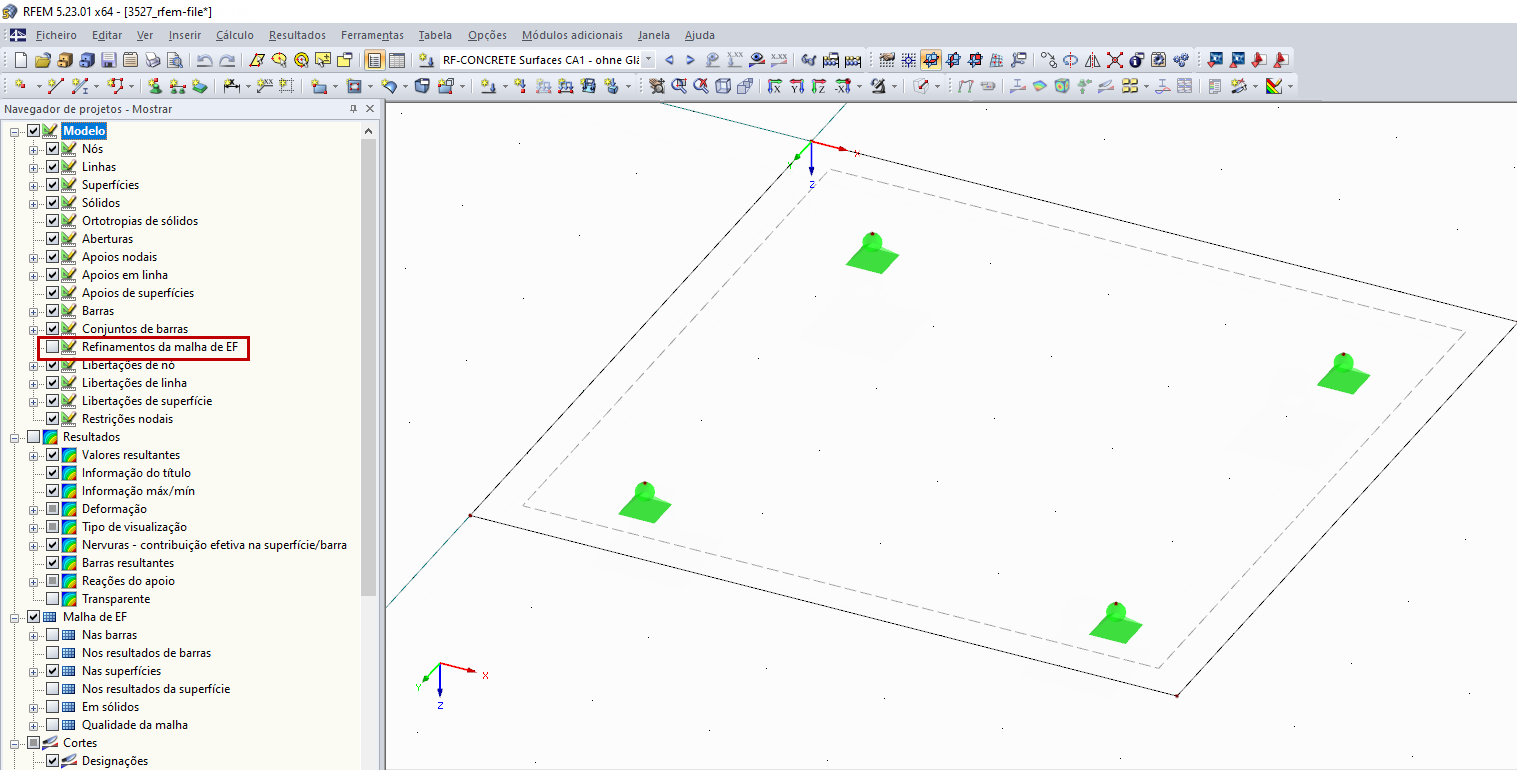The width and height of the screenshot is (1517, 770).
Task: Click the wireframe display cube icon
Action: pos(723,86)
